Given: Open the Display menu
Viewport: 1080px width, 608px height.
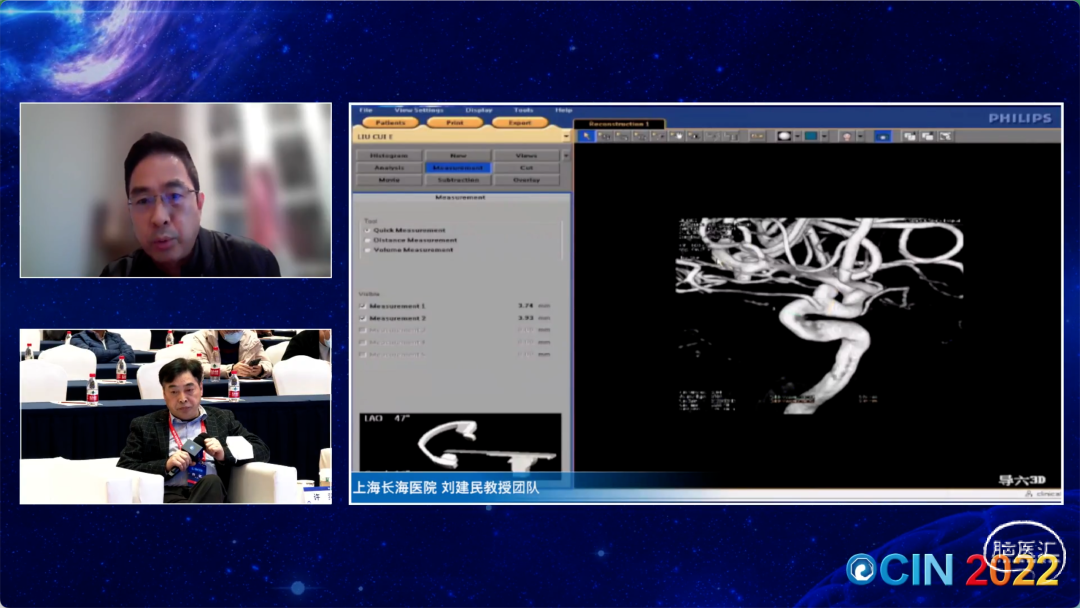Looking at the screenshot, I should tap(479, 110).
